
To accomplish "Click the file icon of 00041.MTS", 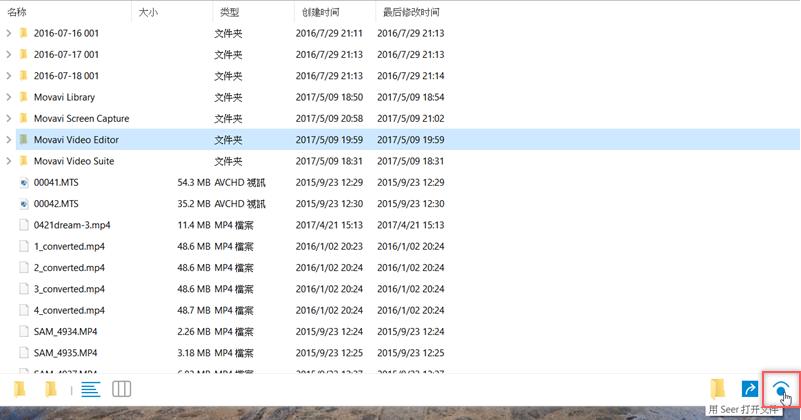I will (x=23, y=182).
